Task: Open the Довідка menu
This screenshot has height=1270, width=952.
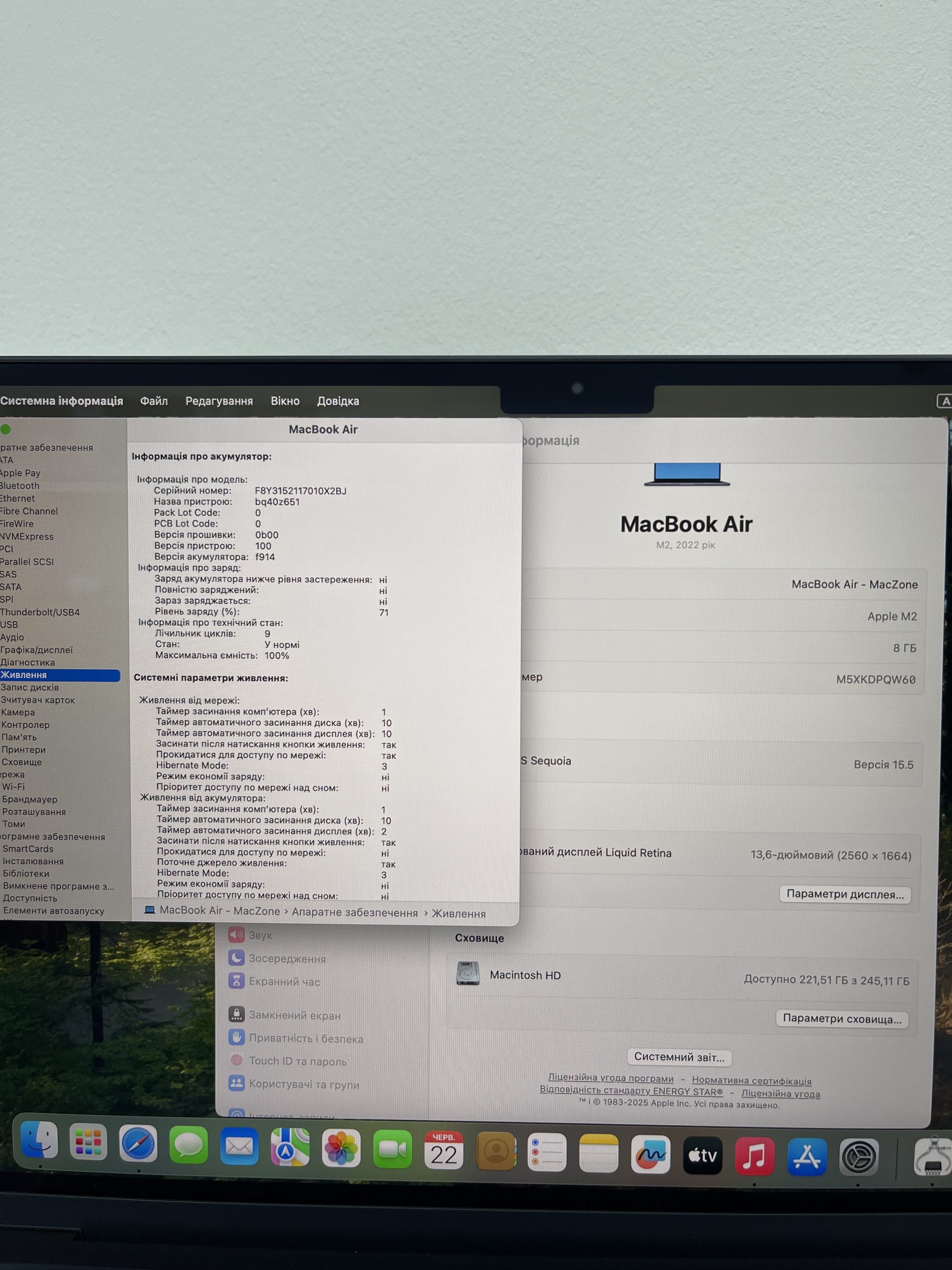Action: pos(338,401)
